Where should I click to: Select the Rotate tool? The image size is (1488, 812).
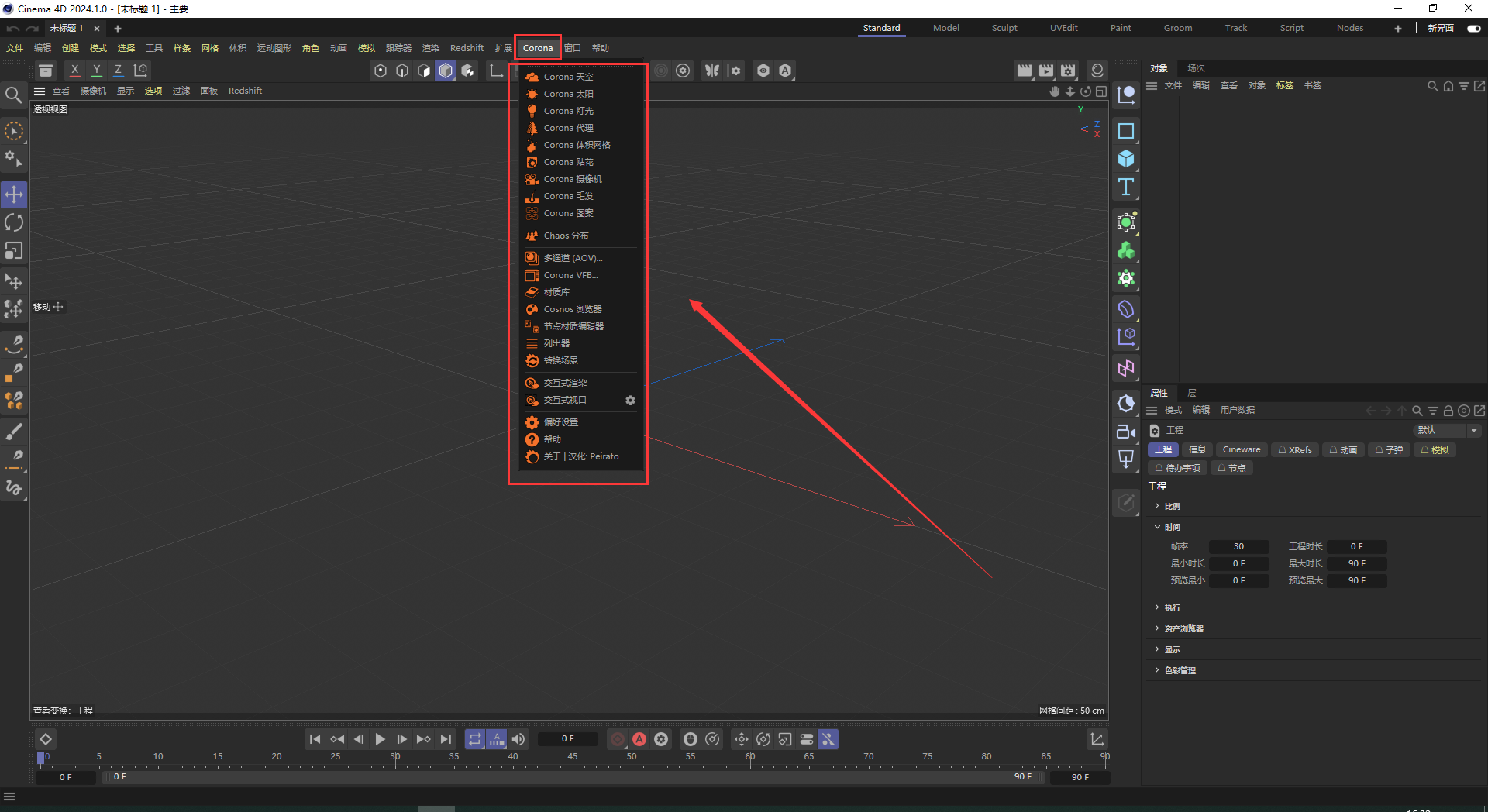point(14,222)
